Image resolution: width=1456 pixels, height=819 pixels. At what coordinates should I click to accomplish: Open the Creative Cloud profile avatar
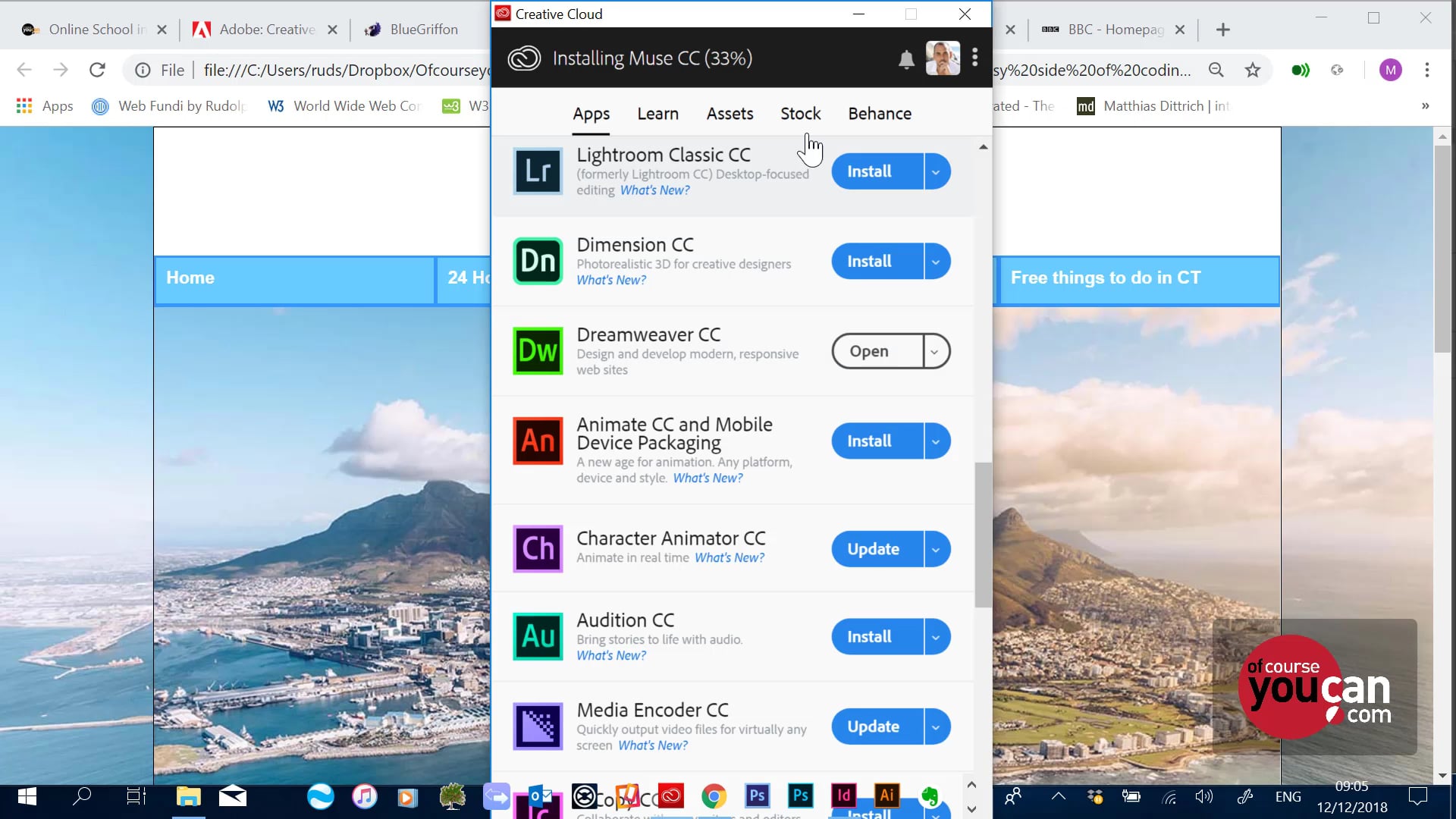[943, 58]
